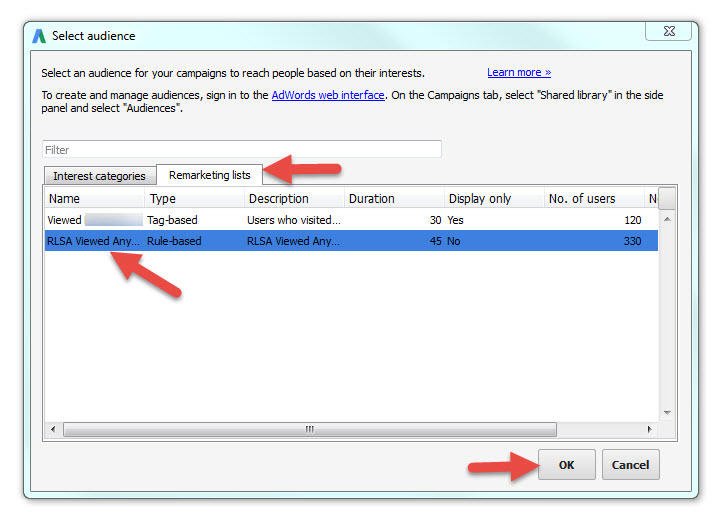The image size is (715, 518).
Task: Sort by the Description column header
Action: [295, 199]
